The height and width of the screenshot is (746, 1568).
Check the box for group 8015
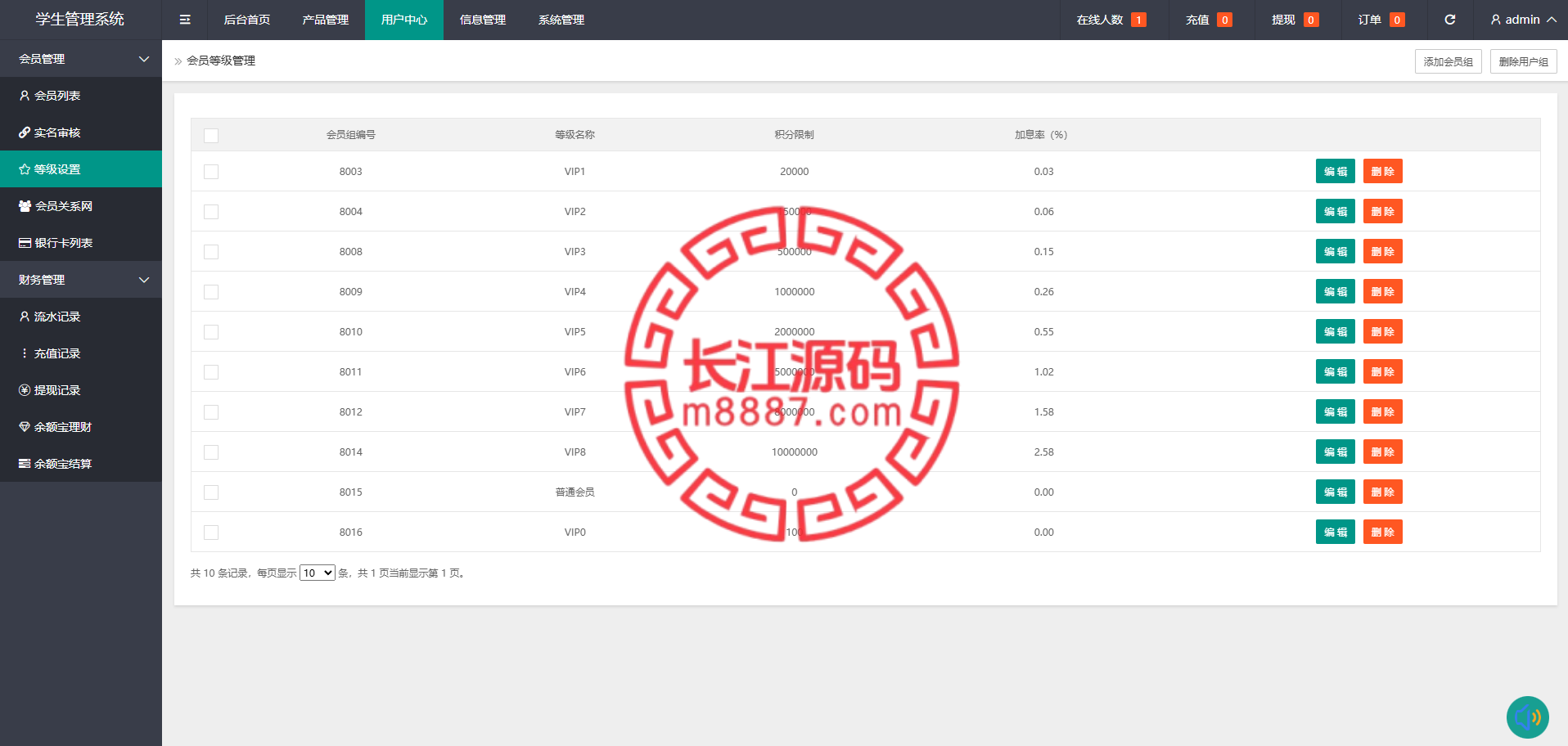click(x=211, y=492)
